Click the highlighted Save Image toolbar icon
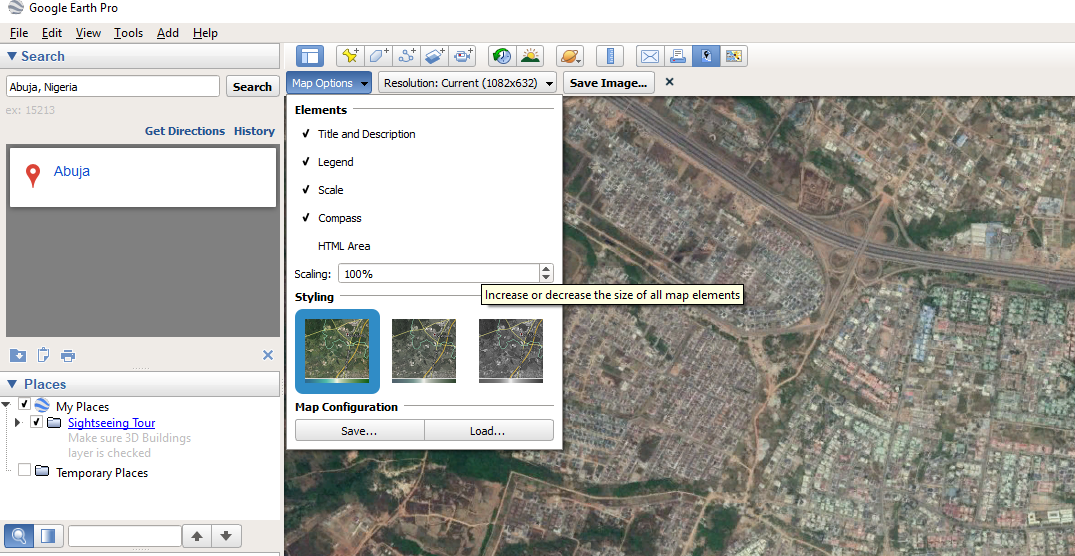Viewport: 1075px width, 556px height. tap(705, 56)
